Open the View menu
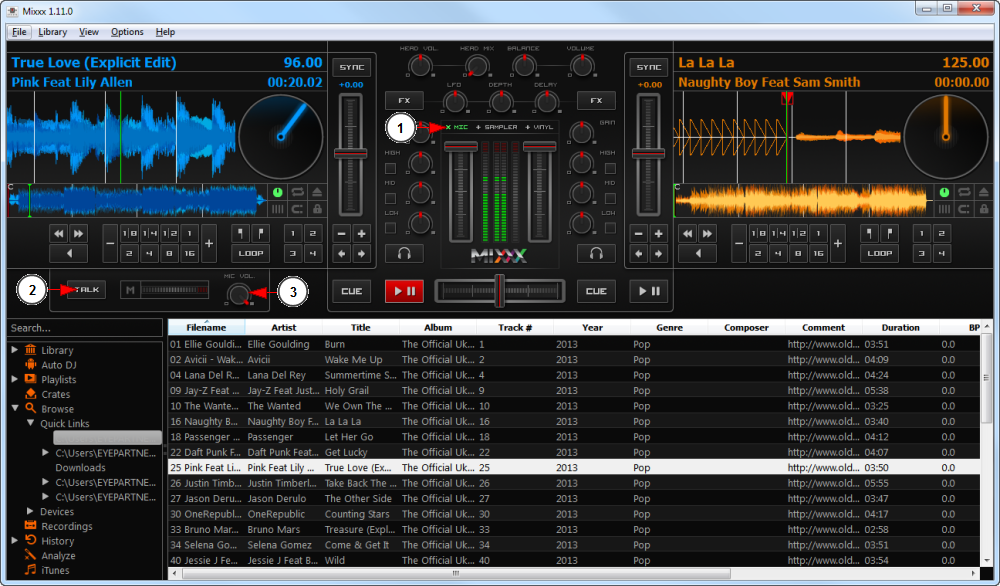This screenshot has height=586, width=1000. [x=89, y=32]
